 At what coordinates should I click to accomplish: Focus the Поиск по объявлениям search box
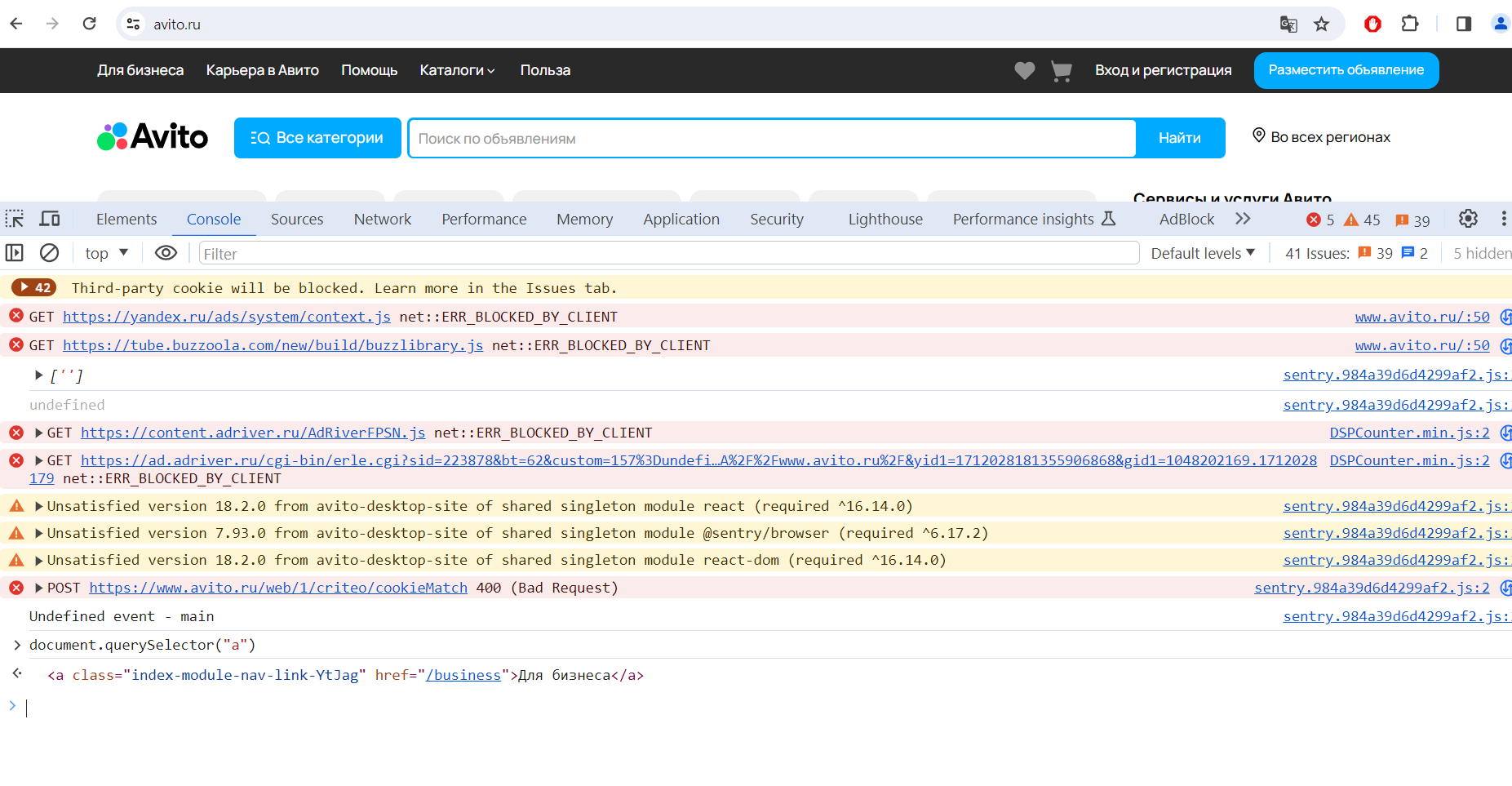[772, 138]
